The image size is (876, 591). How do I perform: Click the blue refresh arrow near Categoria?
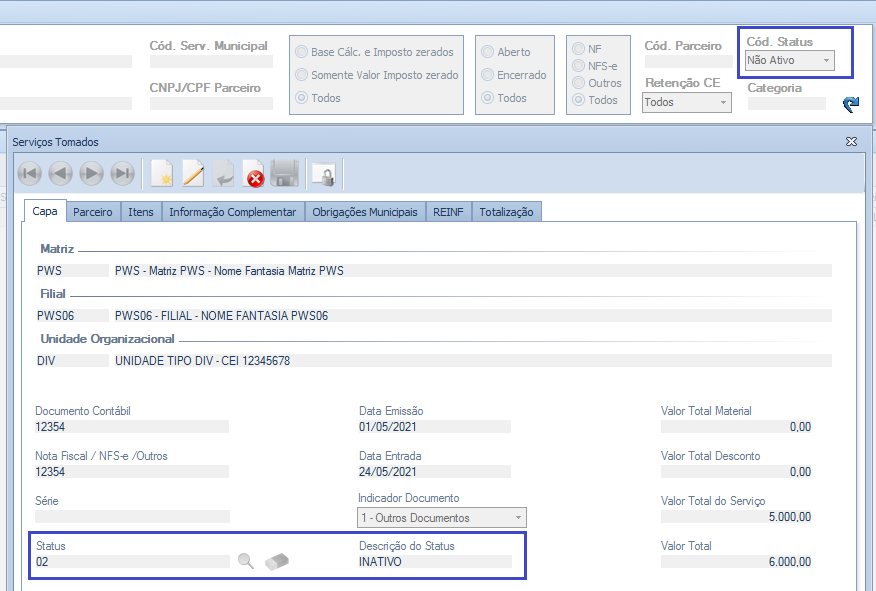[x=851, y=104]
